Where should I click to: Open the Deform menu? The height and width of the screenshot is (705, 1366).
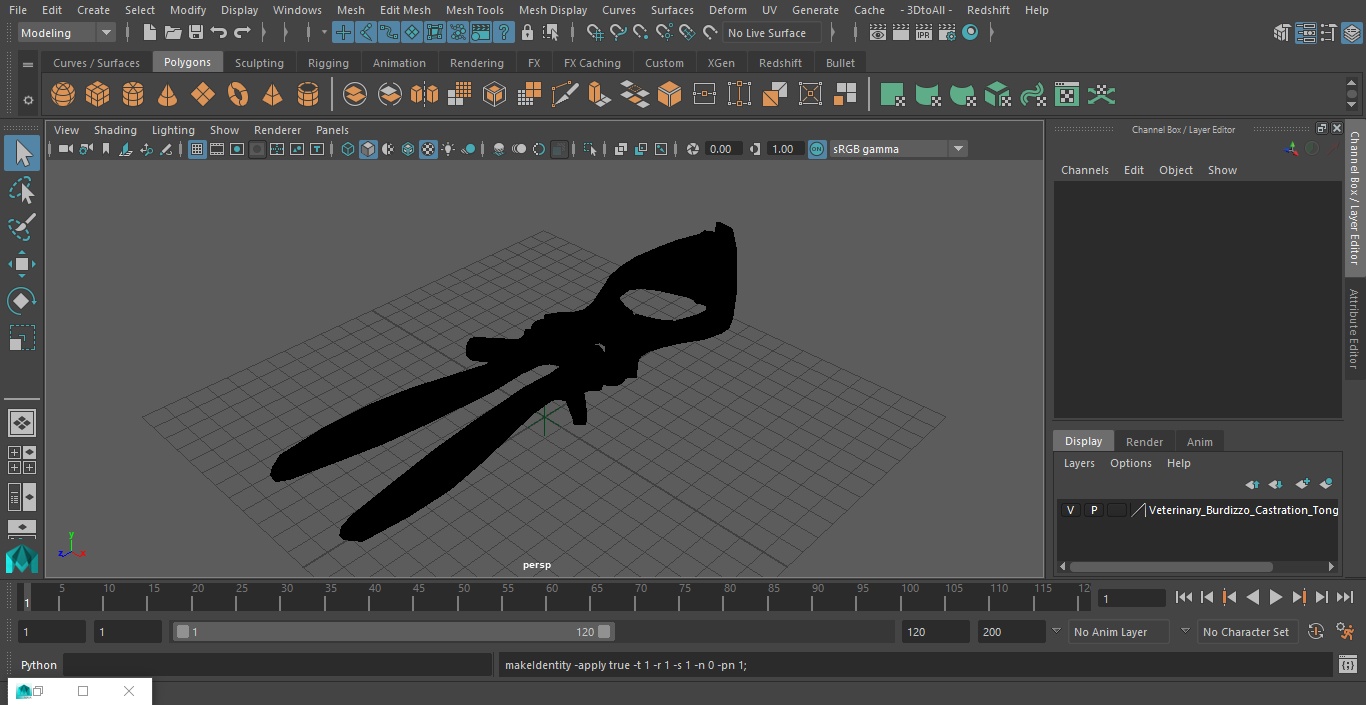click(727, 10)
